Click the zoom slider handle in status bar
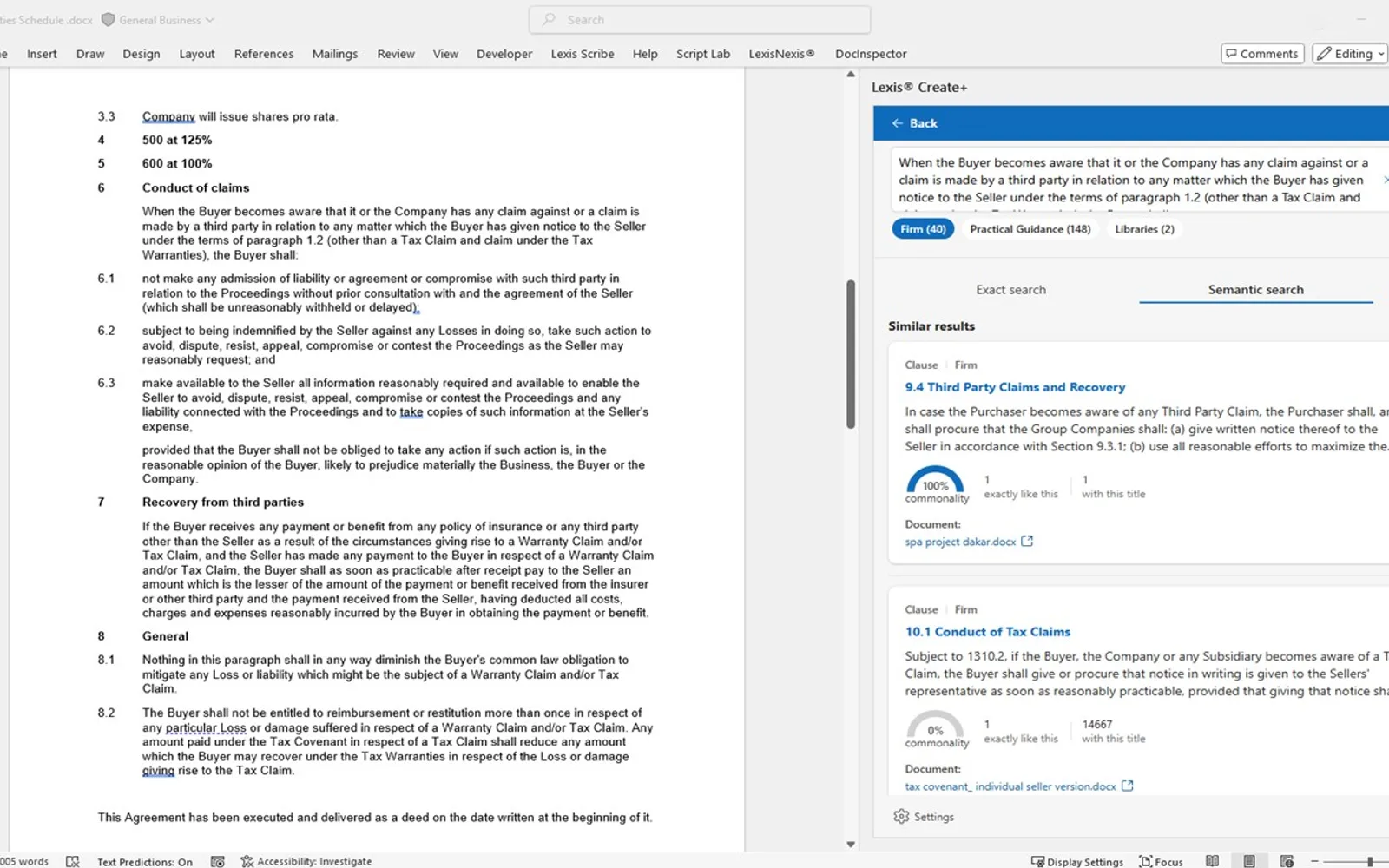 (x=1370, y=861)
